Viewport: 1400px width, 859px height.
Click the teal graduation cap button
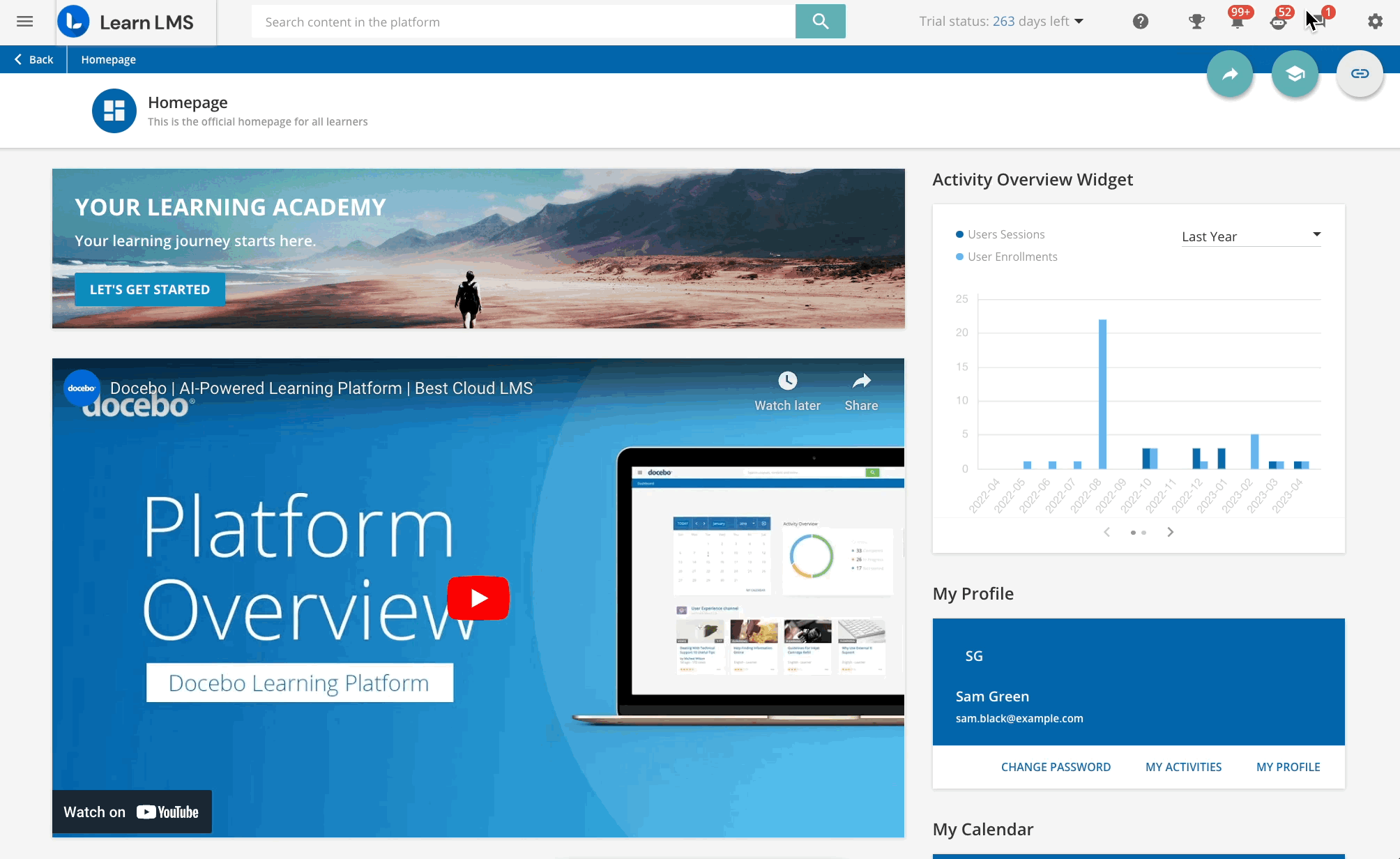pyautogui.click(x=1295, y=74)
